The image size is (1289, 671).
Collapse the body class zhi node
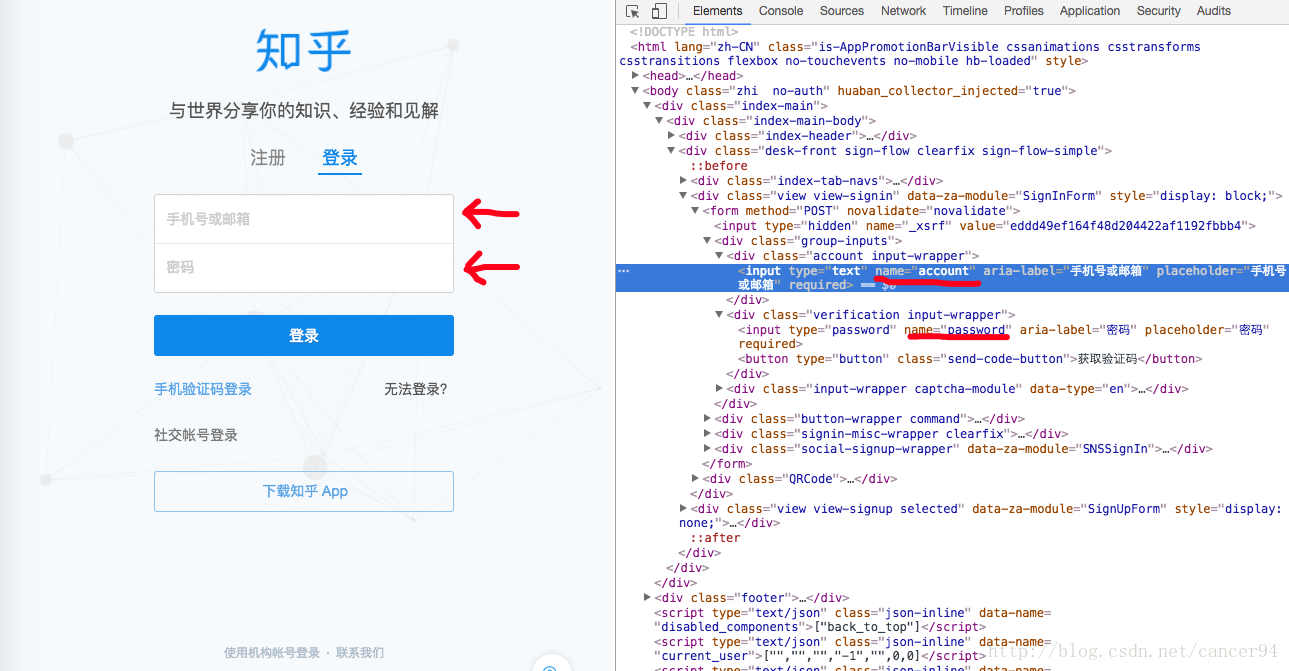pos(635,91)
